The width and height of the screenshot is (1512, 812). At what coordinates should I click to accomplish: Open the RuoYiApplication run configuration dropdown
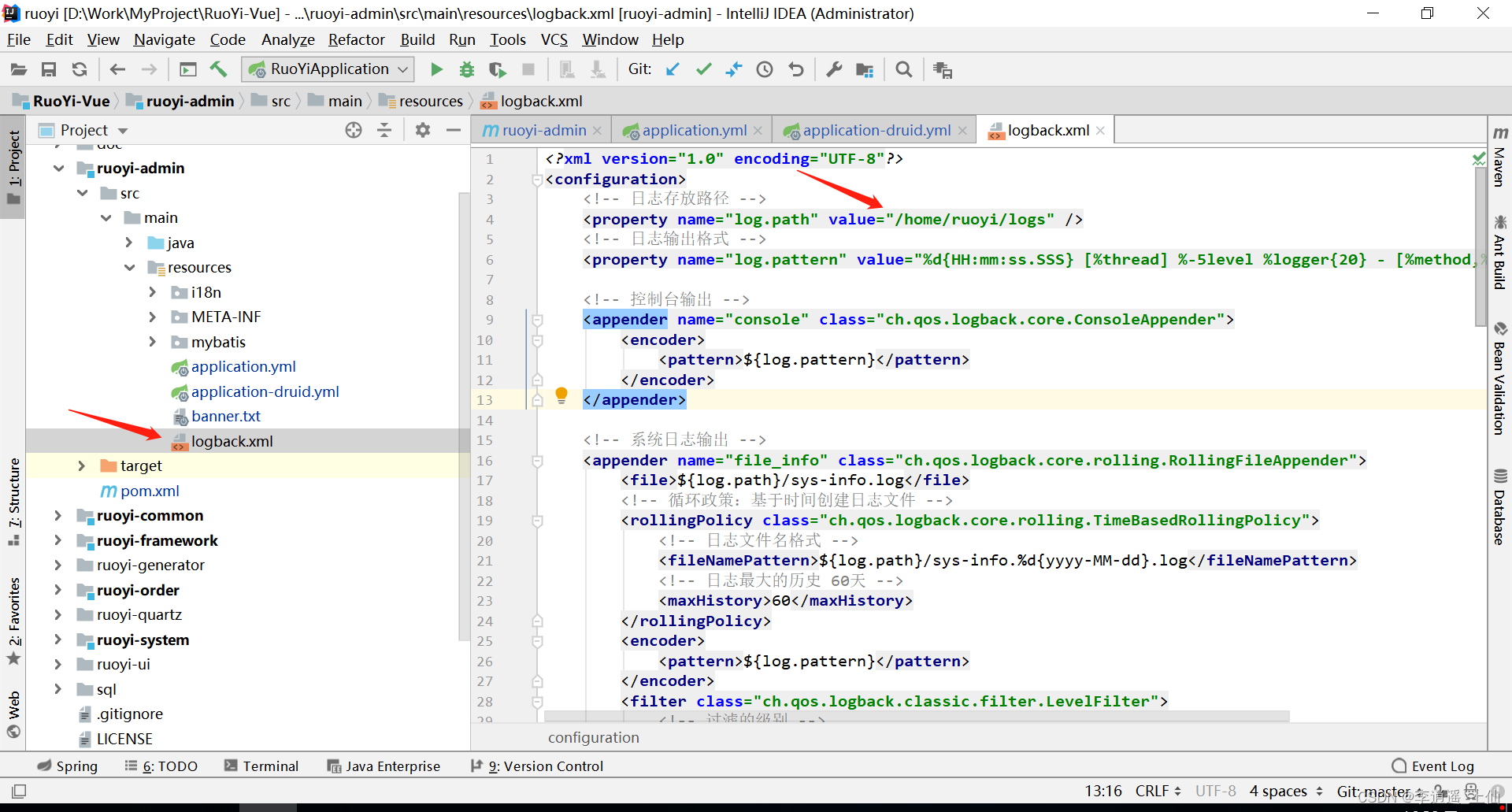328,69
